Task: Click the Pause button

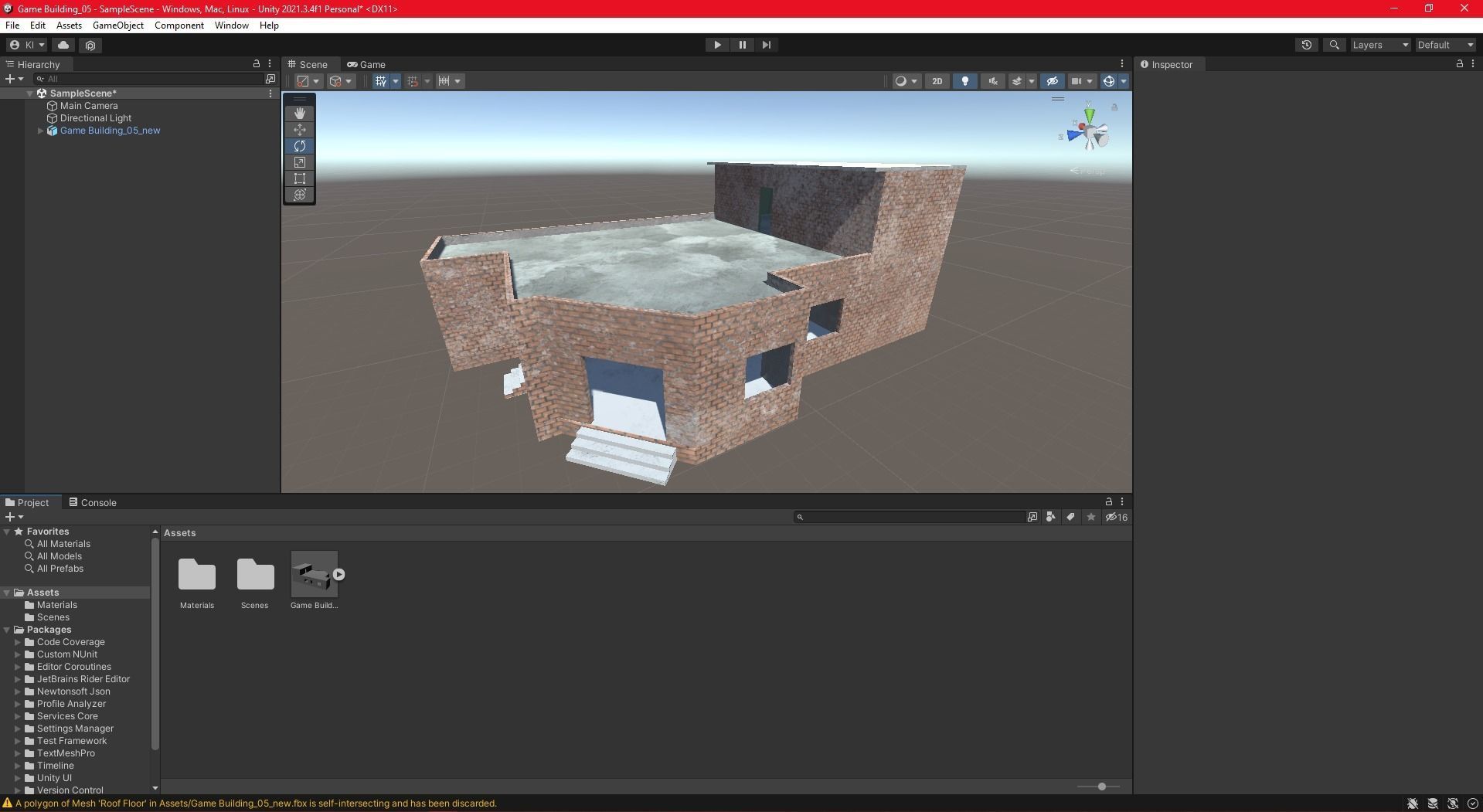Action: [x=742, y=45]
